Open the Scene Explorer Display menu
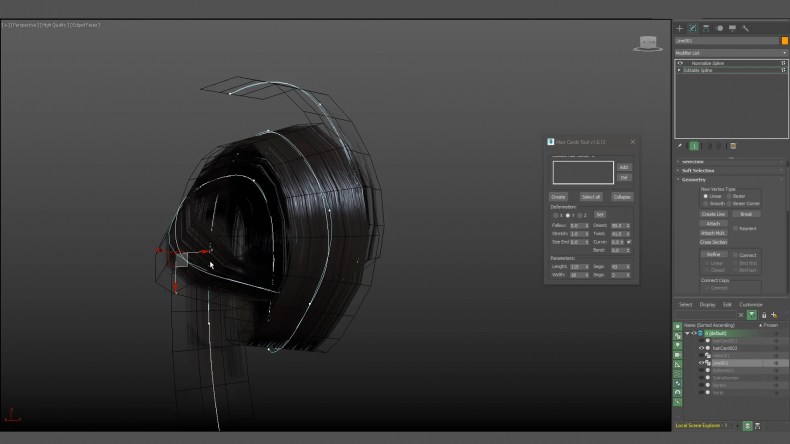Image resolution: width=790 pixels, height=444 pixels. pyautogui.click(x=707, y=304)
